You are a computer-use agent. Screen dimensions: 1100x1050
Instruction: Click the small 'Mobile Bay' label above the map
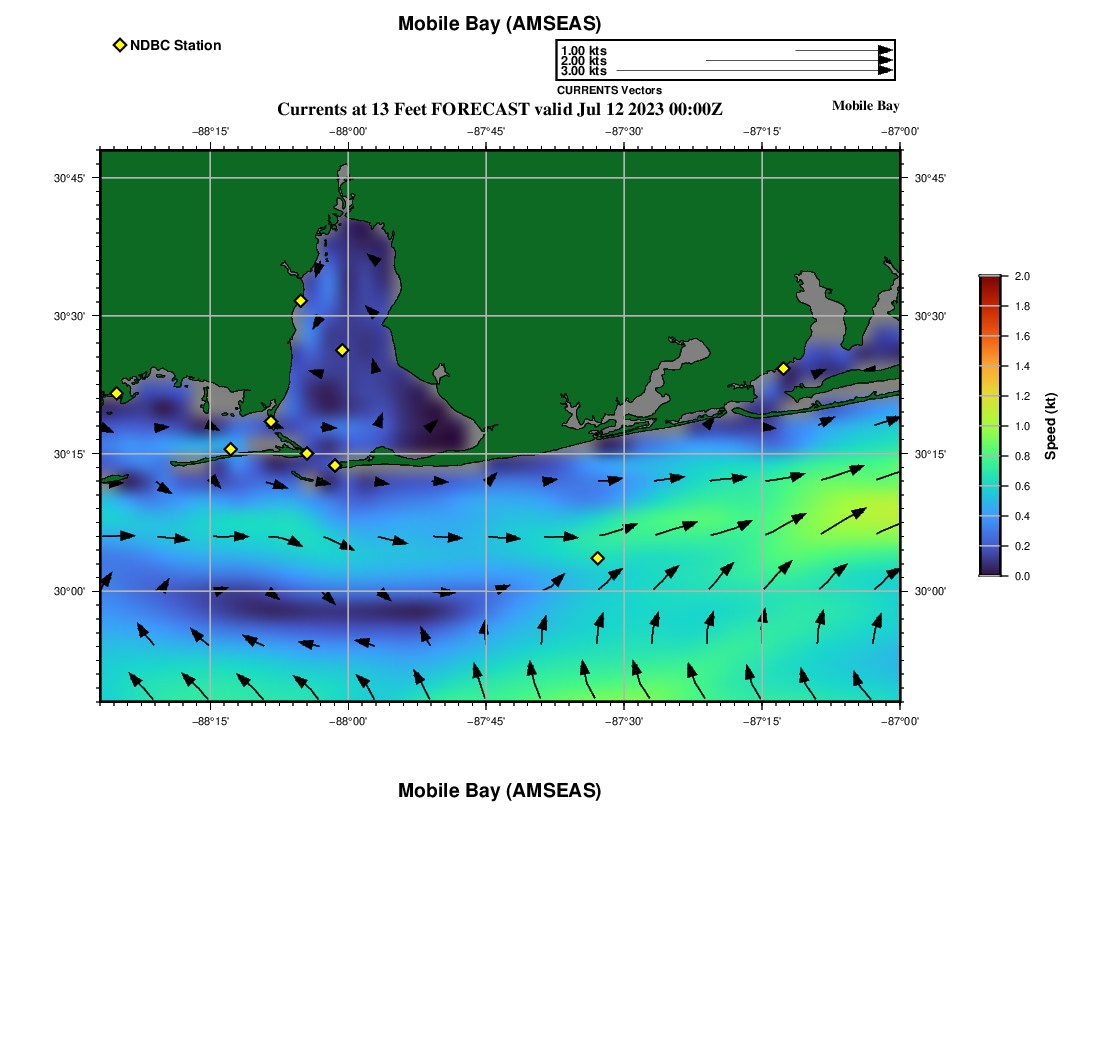866,106
